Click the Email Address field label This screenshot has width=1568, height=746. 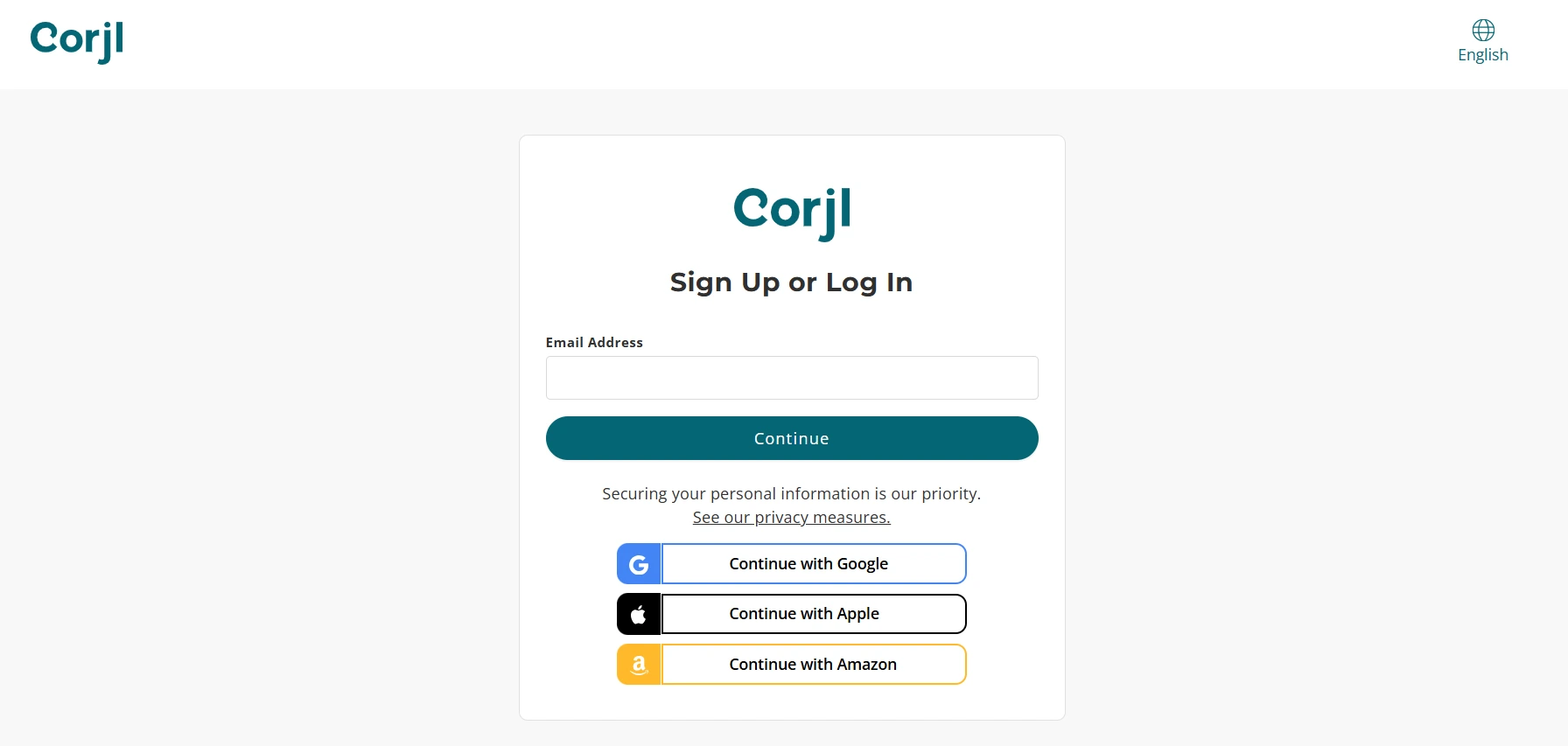[594, 343]
